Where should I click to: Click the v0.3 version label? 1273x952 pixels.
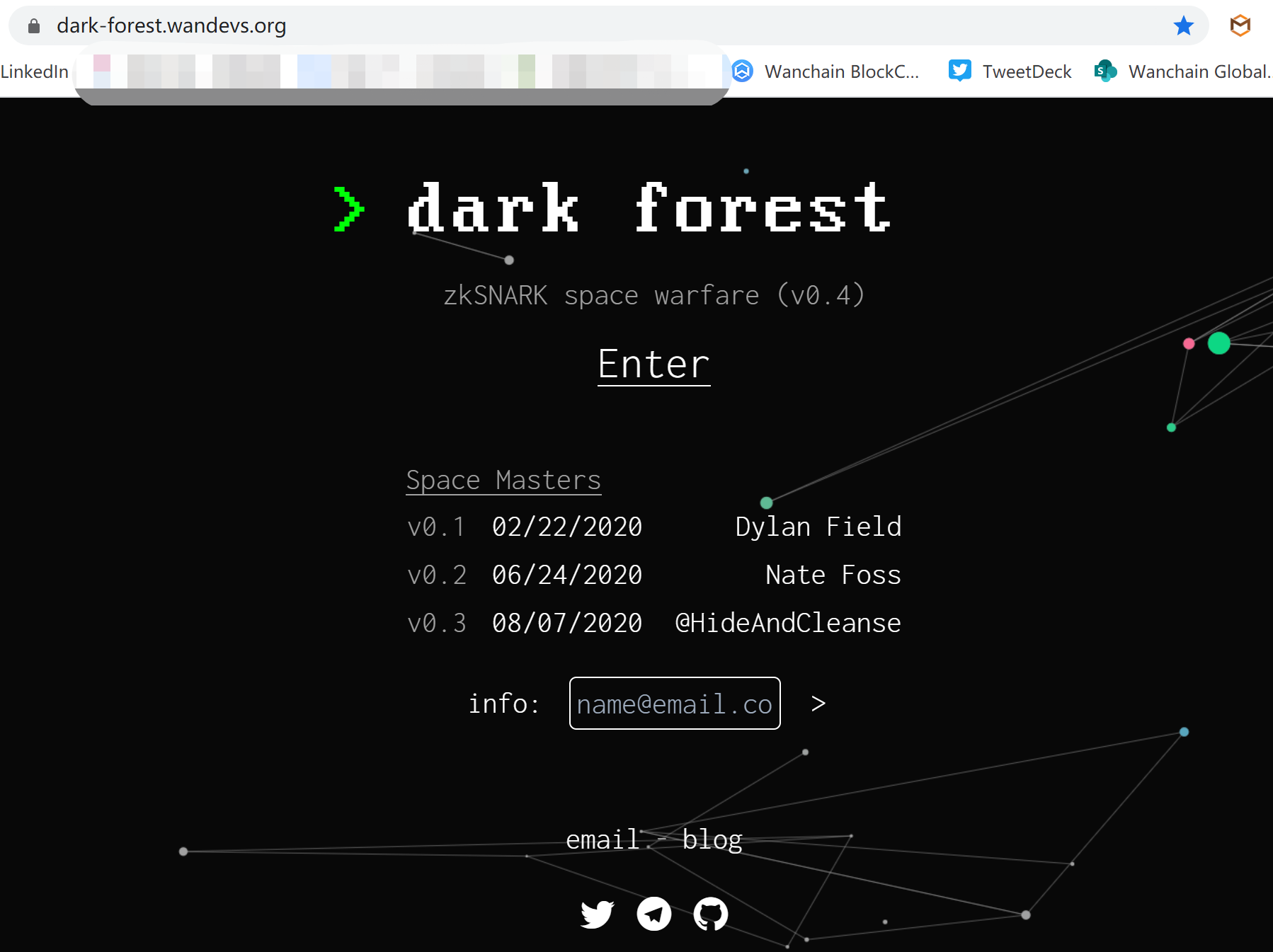(x=437, y=624)
